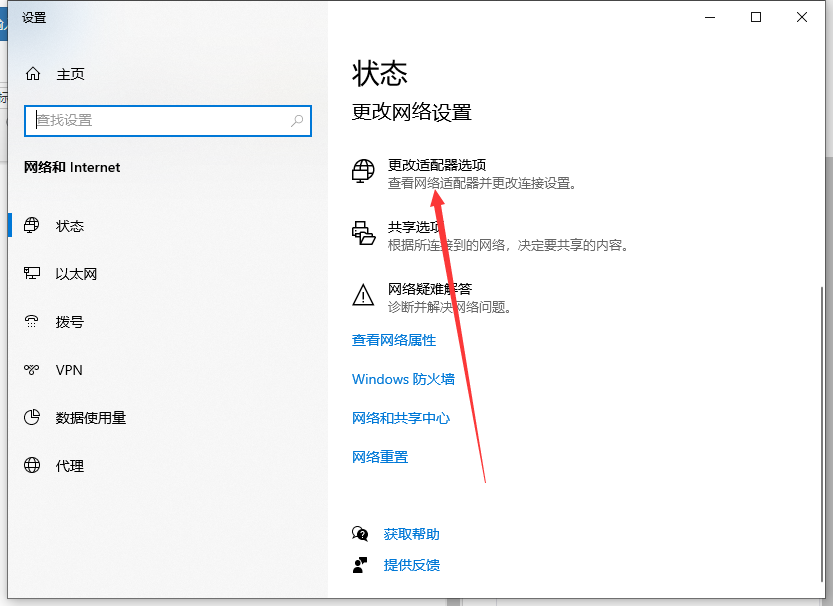Click the sharing options icon

pos(363,234)
